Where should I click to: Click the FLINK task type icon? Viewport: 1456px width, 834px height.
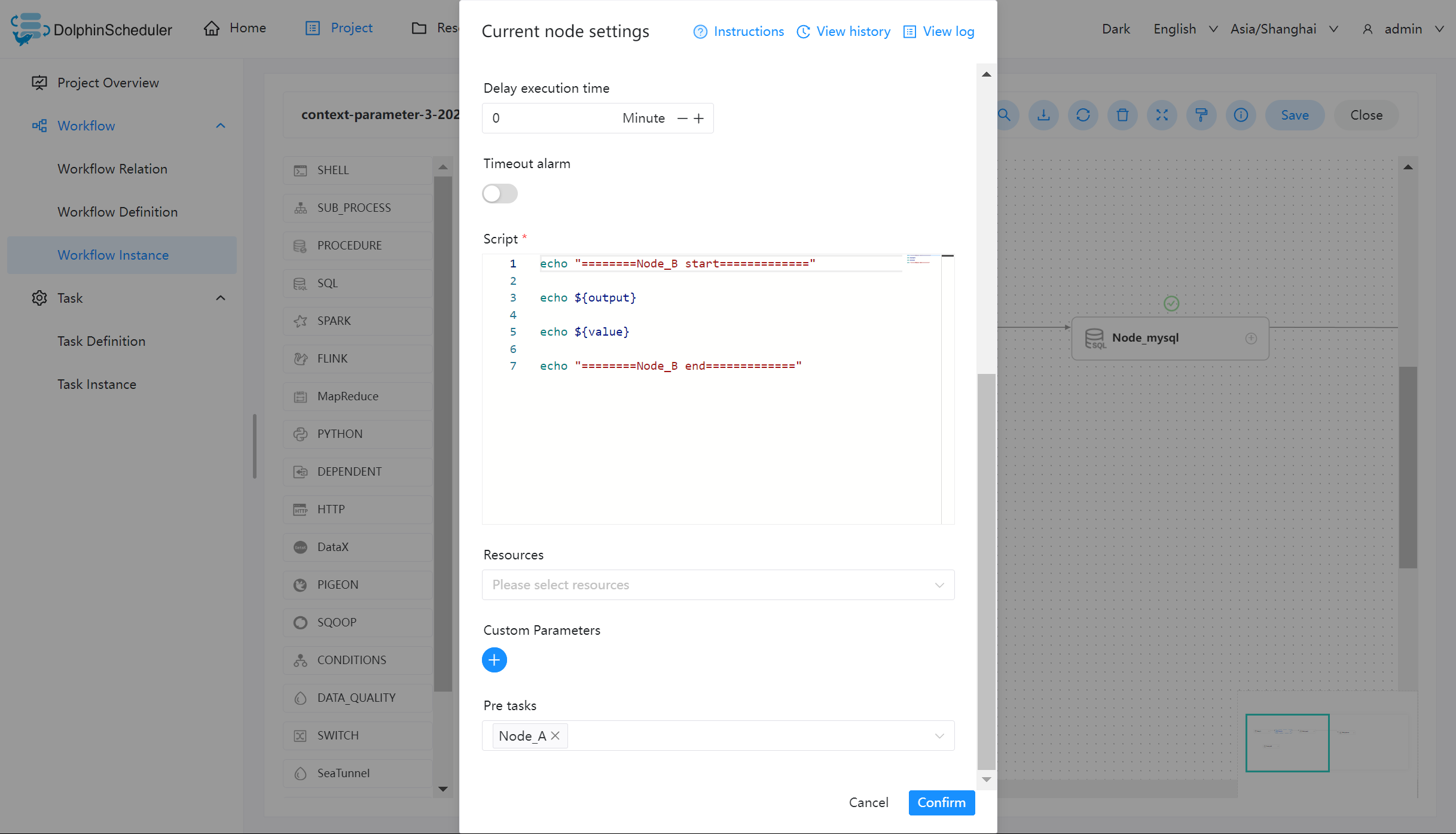[300, 358]
